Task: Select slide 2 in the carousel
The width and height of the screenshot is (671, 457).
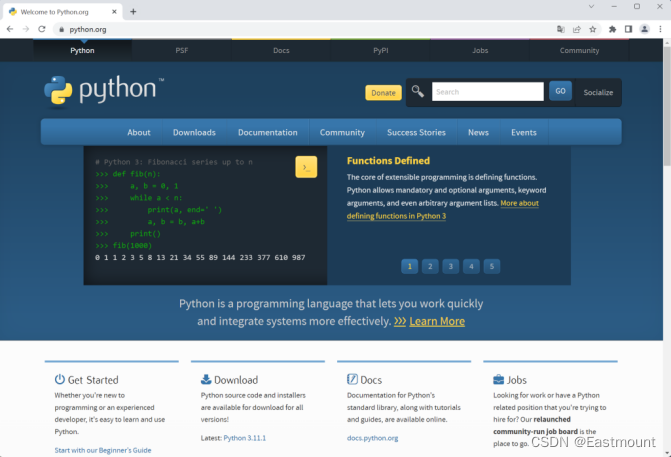Action: 430,267
